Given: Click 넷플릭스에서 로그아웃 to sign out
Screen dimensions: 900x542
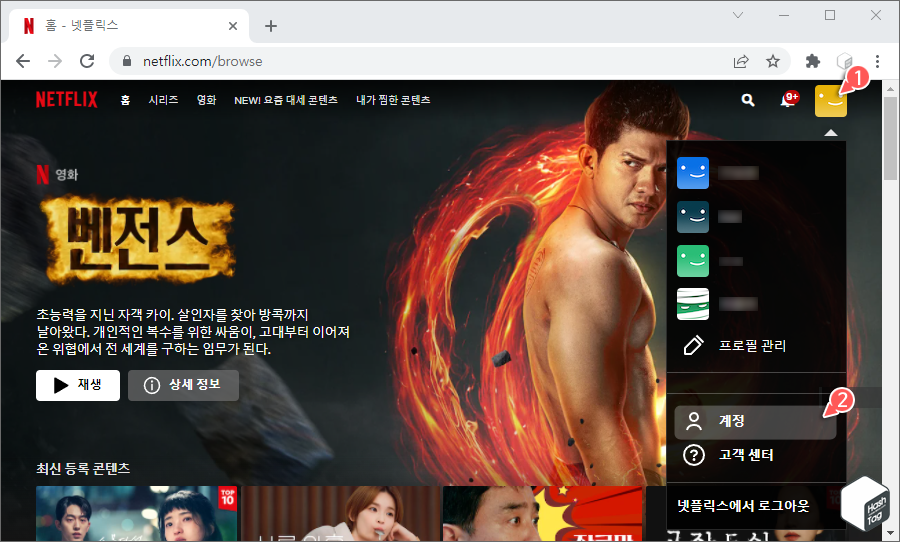Looking at the screenshot, I should click(x=743, y=505).
